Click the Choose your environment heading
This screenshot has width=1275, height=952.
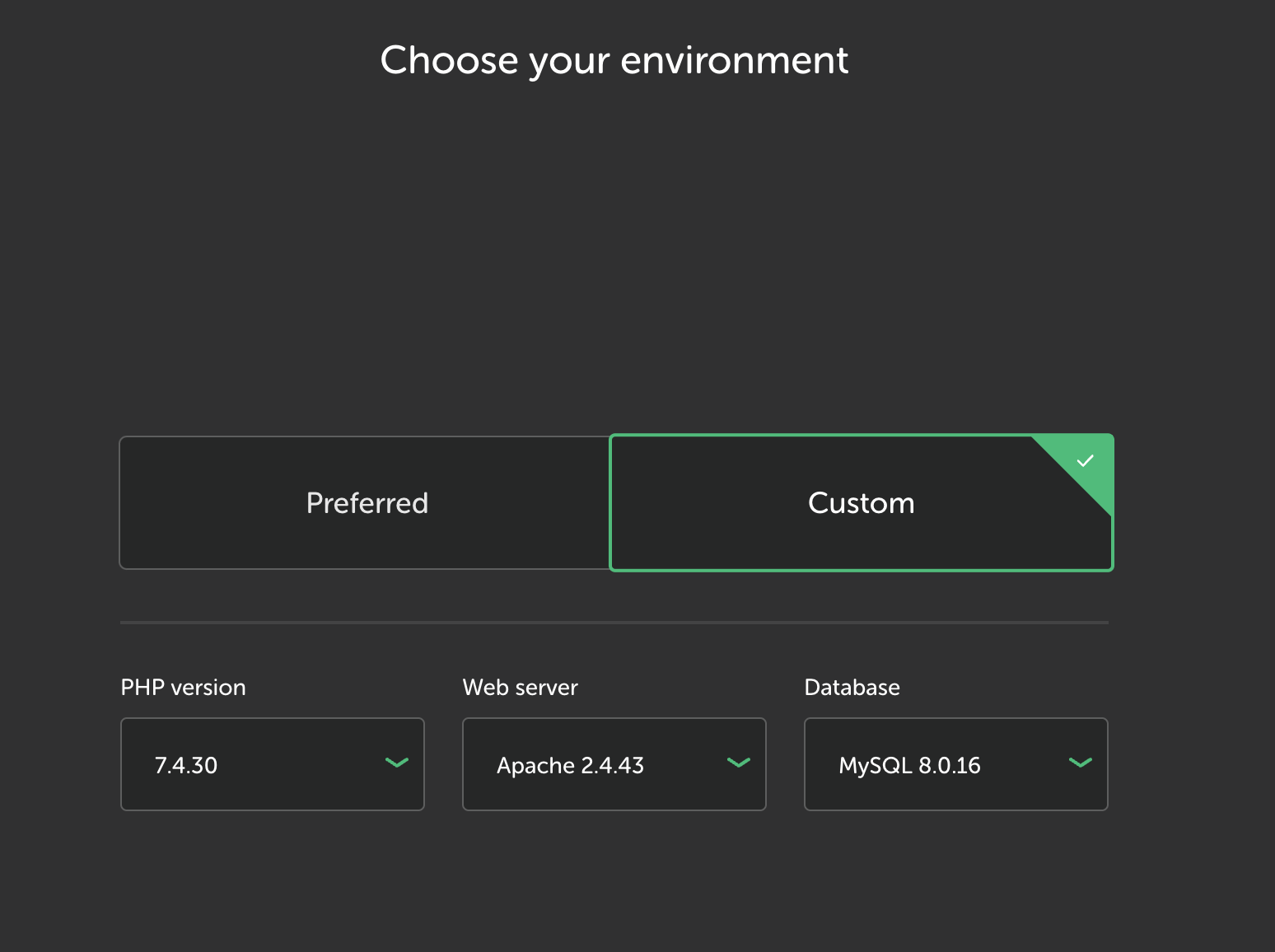coord(614,60)
